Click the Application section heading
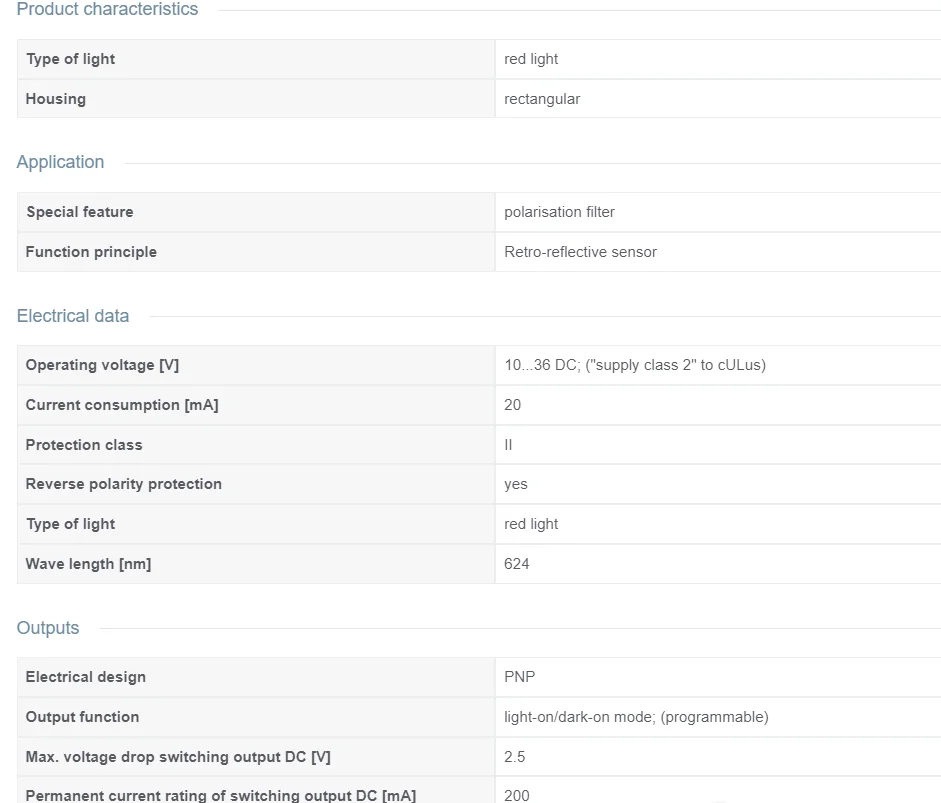This screenshot has height=803, width=941. (60, 162)
